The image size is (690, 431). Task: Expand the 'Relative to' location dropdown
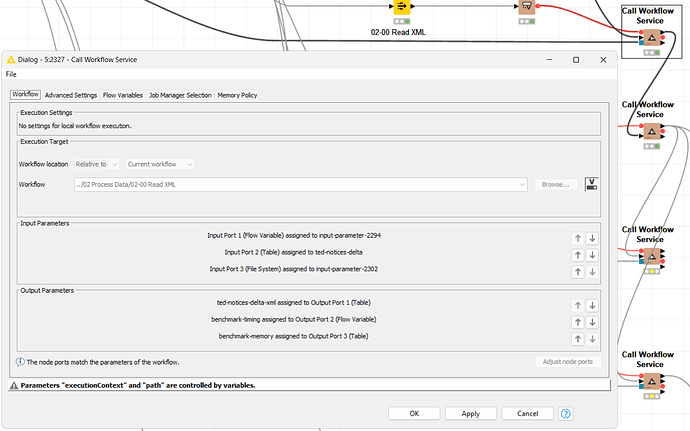98,164
